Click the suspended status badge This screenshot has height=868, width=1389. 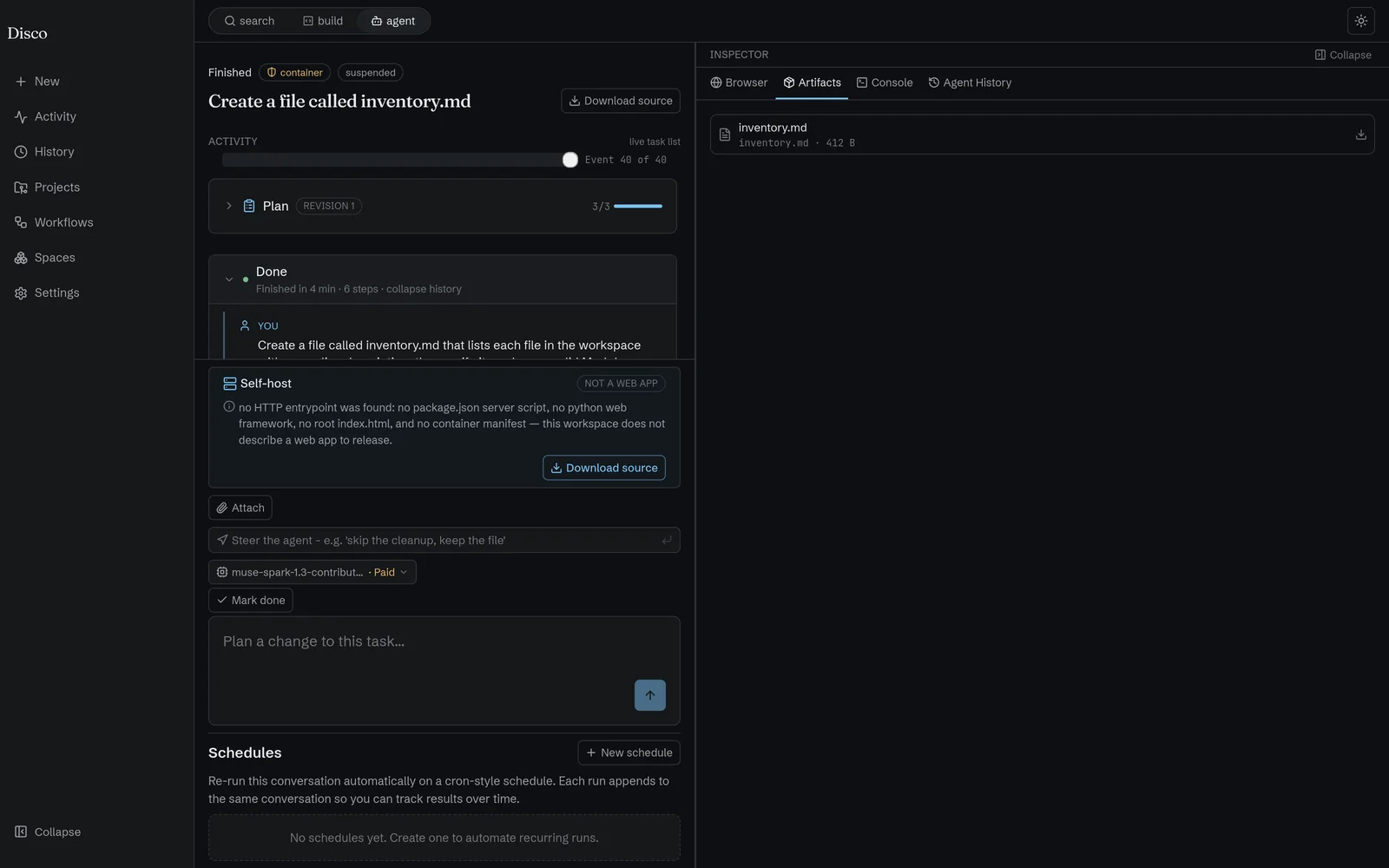point(371,73)
